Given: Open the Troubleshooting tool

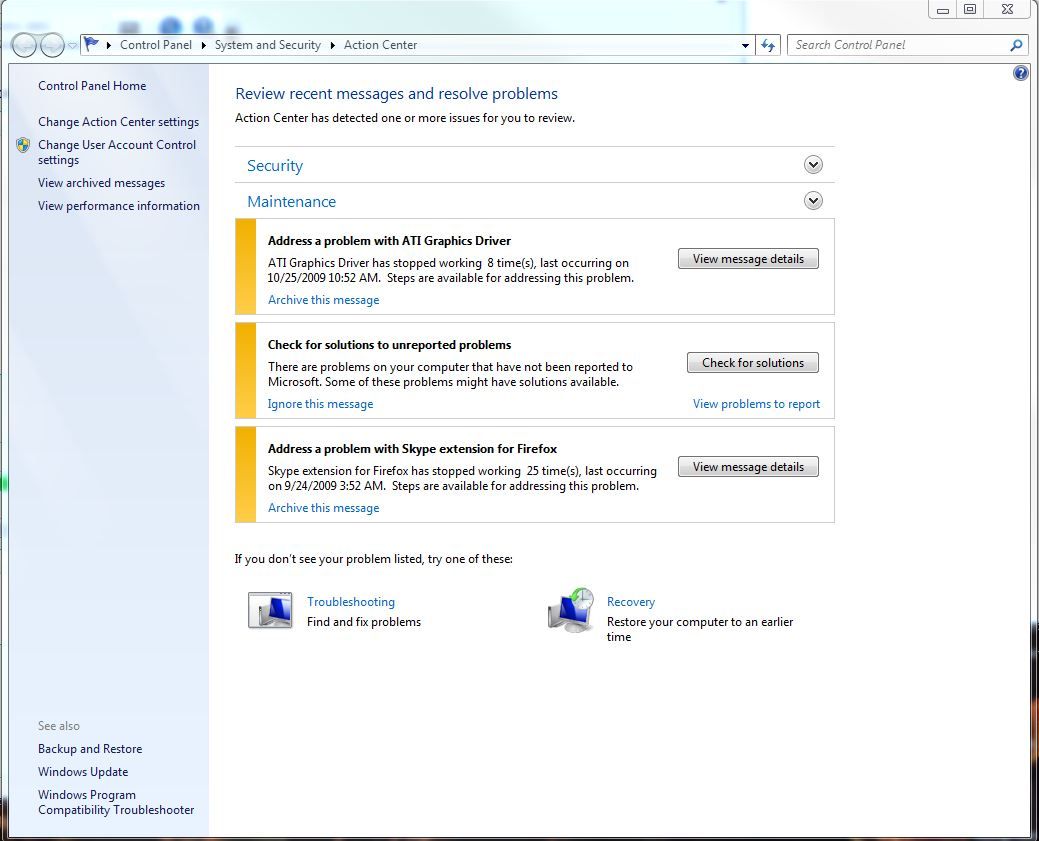Looking at the screenshot, I should 351,601.
